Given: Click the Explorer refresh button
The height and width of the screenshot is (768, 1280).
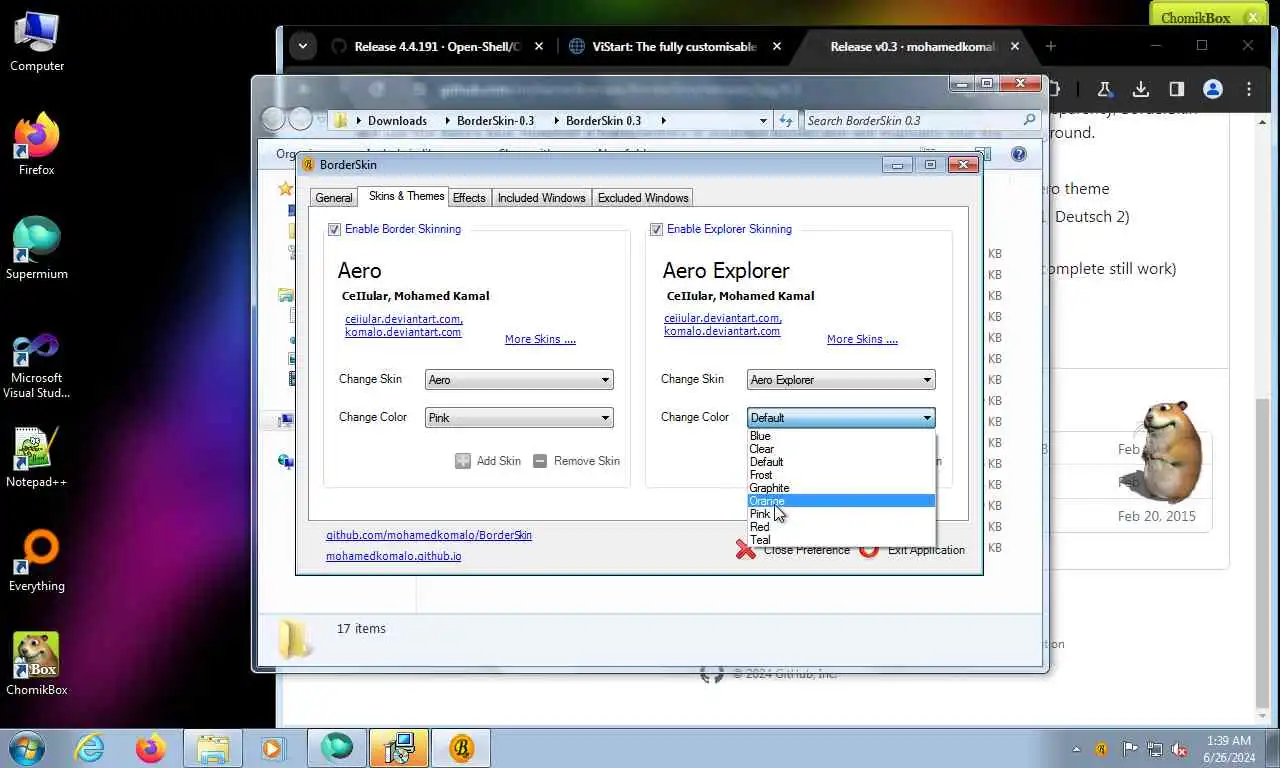Looking at the screenshot, I should pos(786,120).
